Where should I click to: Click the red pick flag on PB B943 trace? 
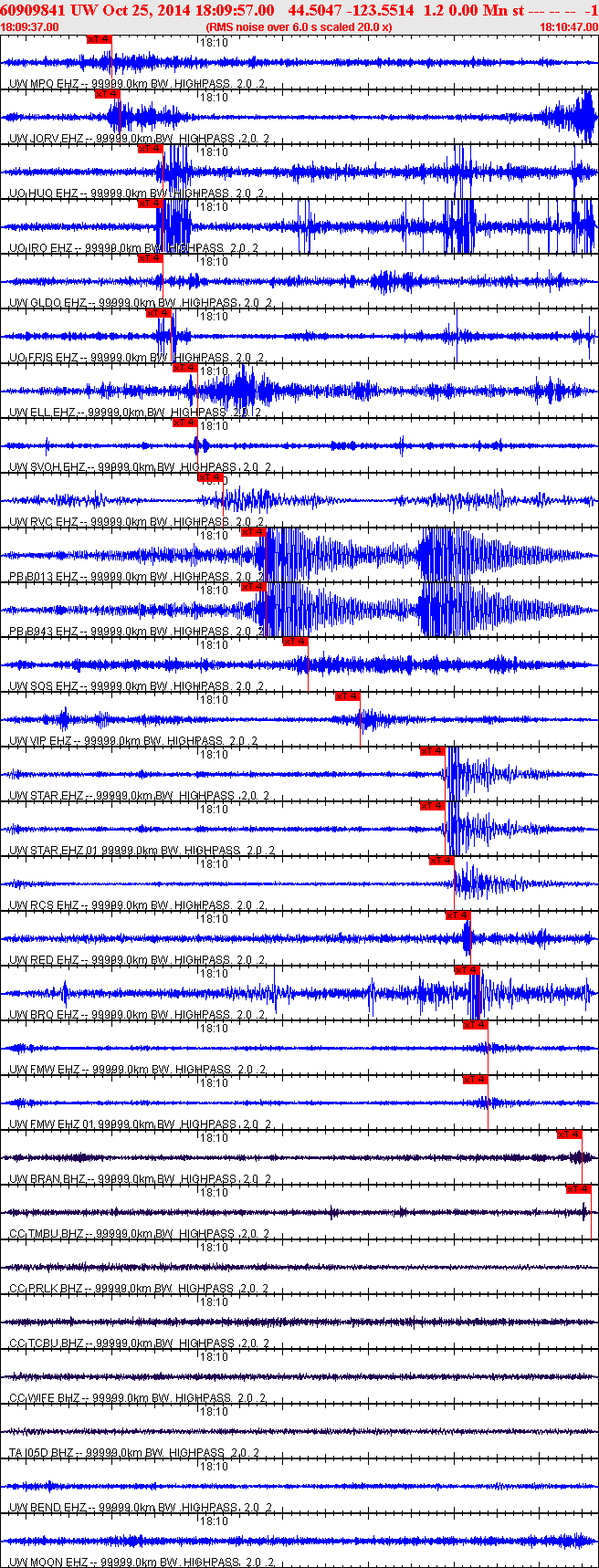253,587
